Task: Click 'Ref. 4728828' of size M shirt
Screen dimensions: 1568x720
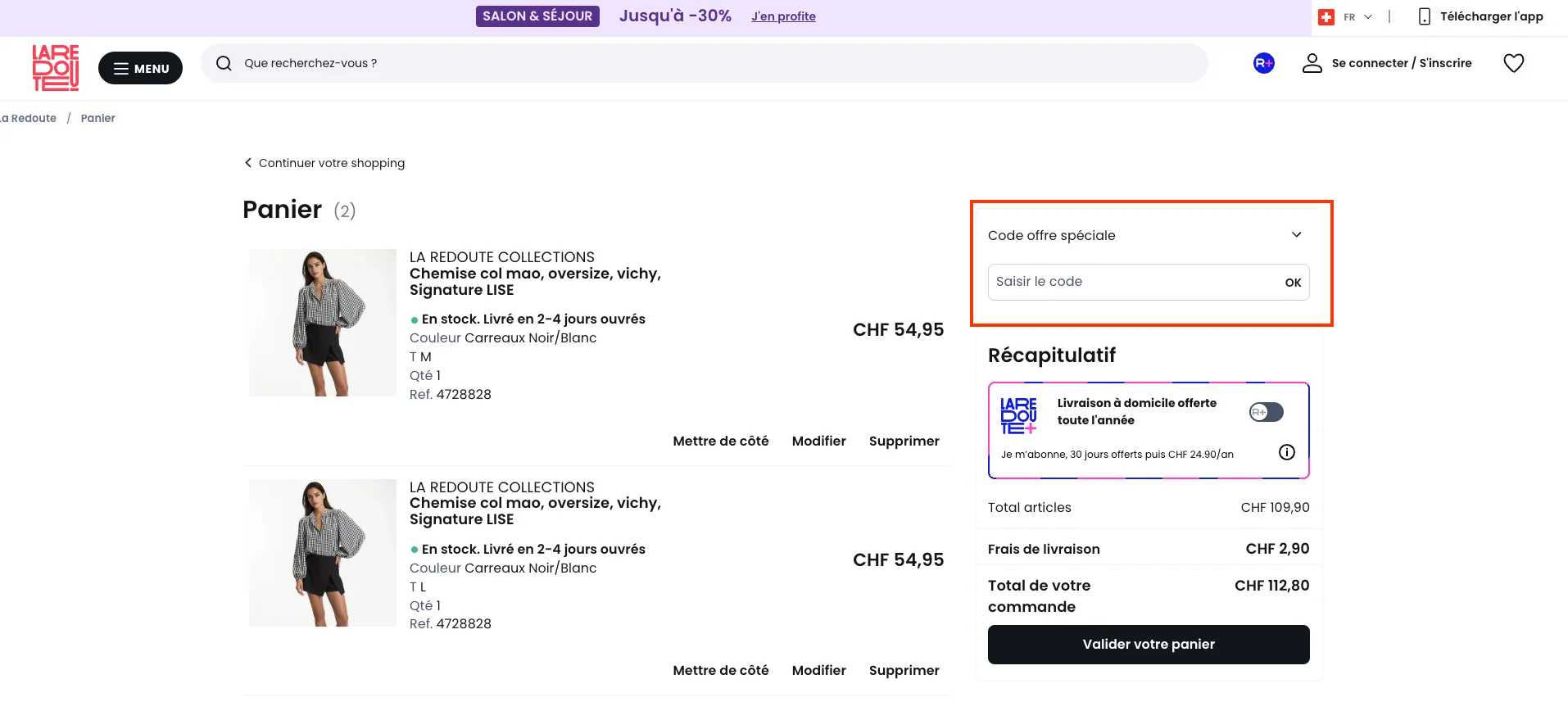Action: tap(451, 394)
